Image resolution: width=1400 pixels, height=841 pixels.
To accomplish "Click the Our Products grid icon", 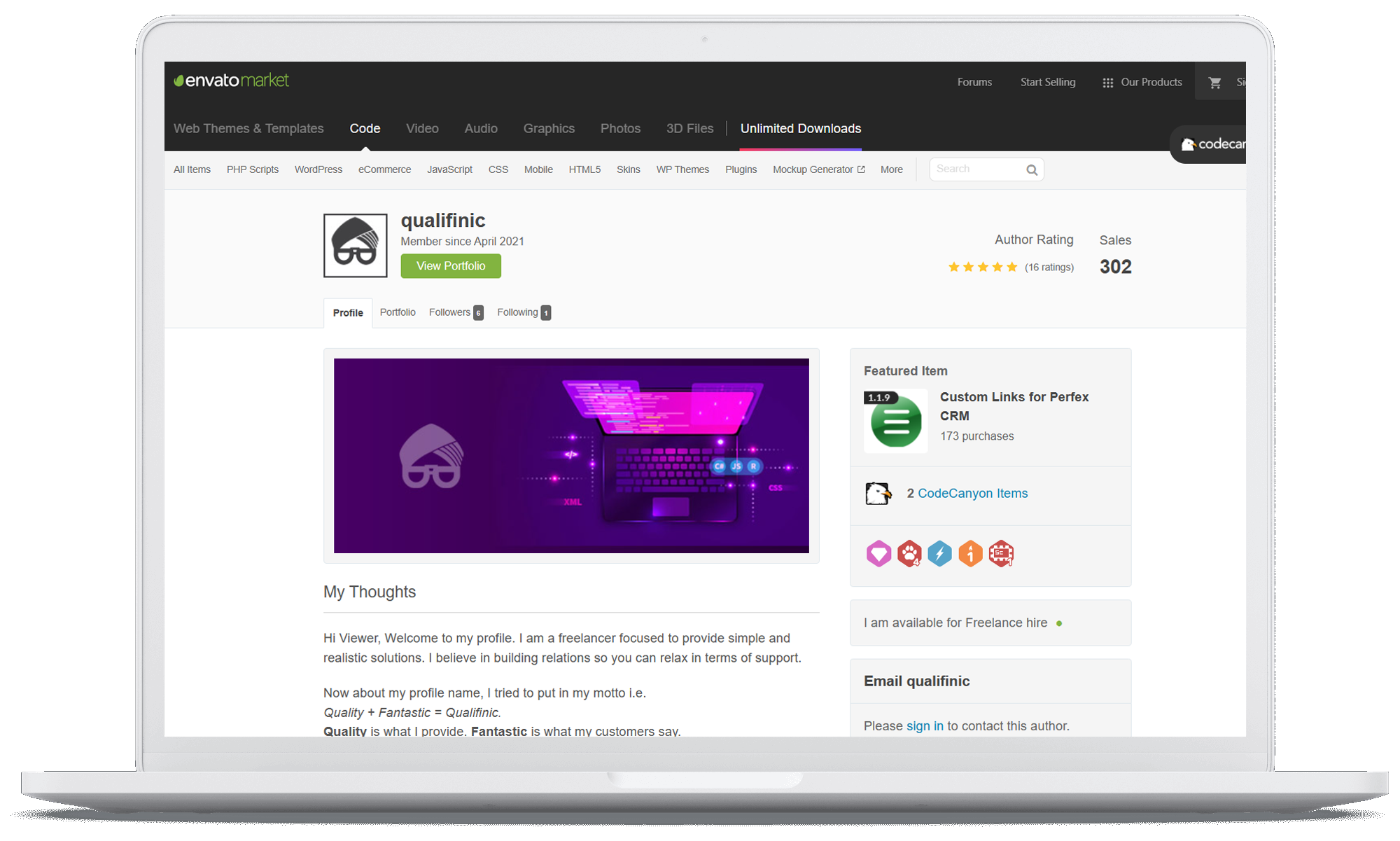I will pyautogui.click(x=1107, y=83).
